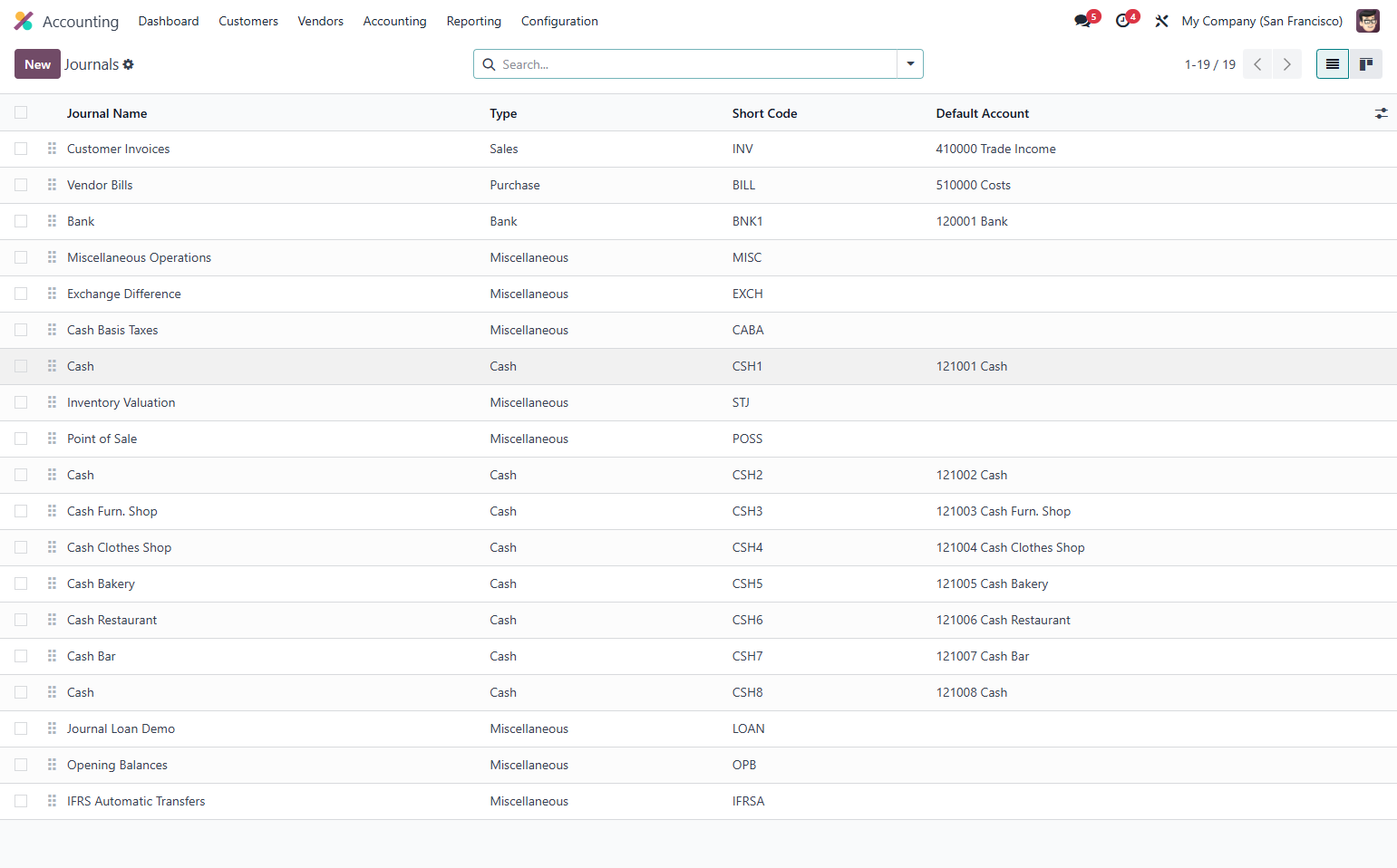Check the IFRS Automatic Transfers row checkbox
This screenshot has height=868, width=1397.
point(21,801)
